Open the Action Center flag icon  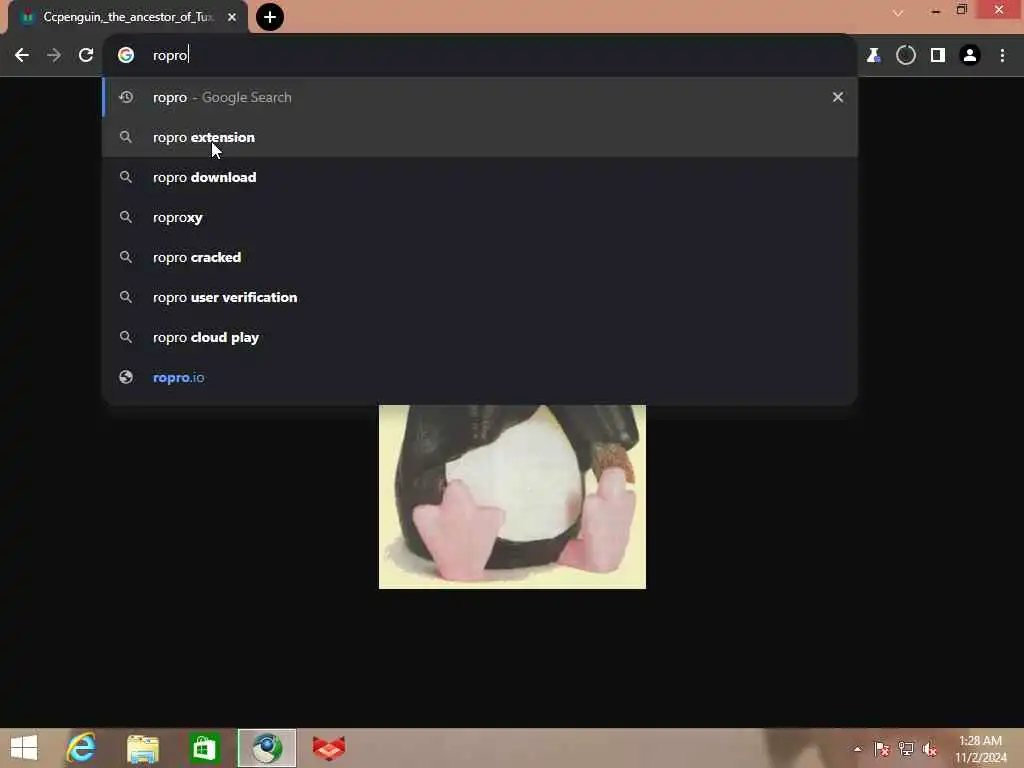click(x=882, y=749)
